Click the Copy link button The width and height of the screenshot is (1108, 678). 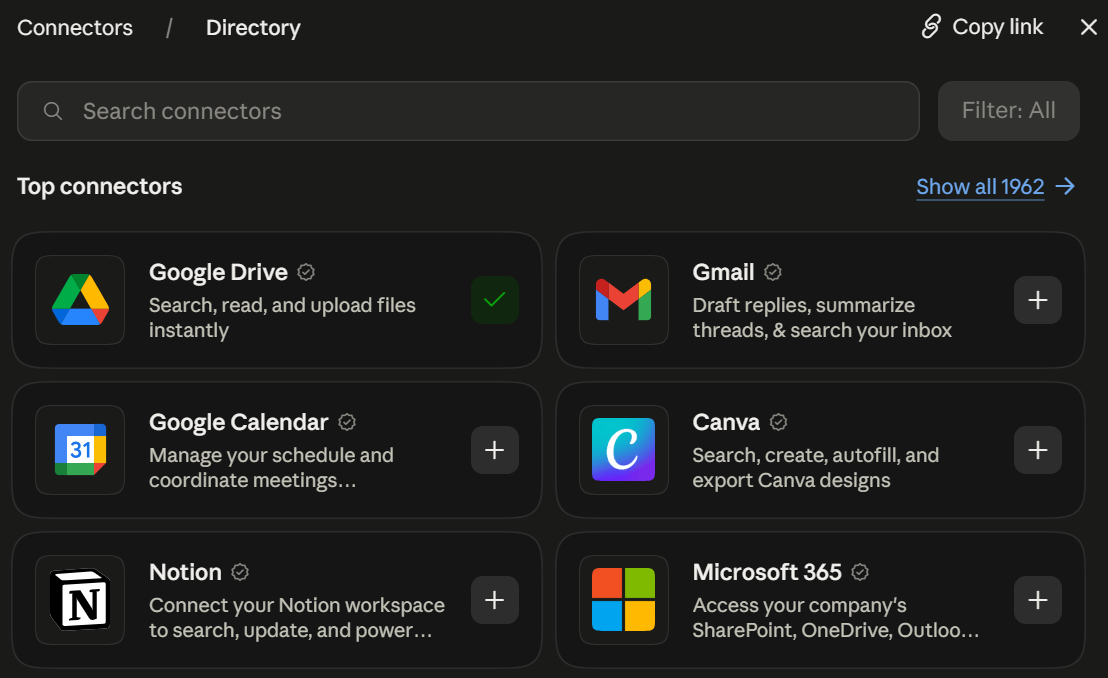[x=982, y=27]
